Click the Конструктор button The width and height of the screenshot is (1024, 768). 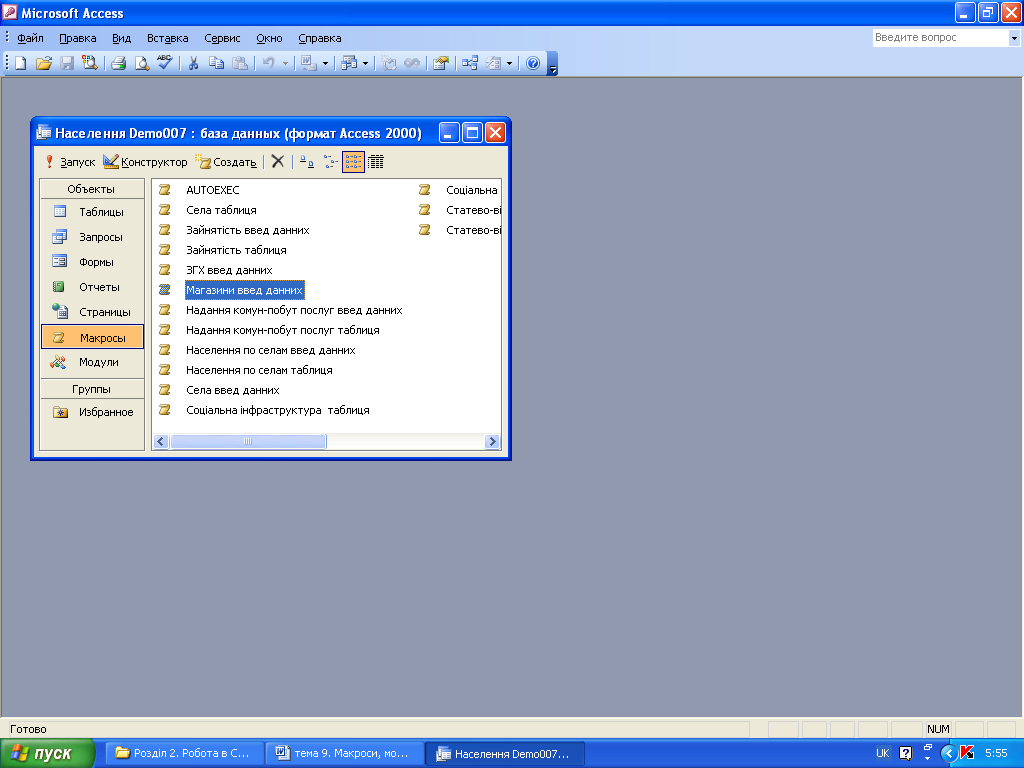point(145,161)
